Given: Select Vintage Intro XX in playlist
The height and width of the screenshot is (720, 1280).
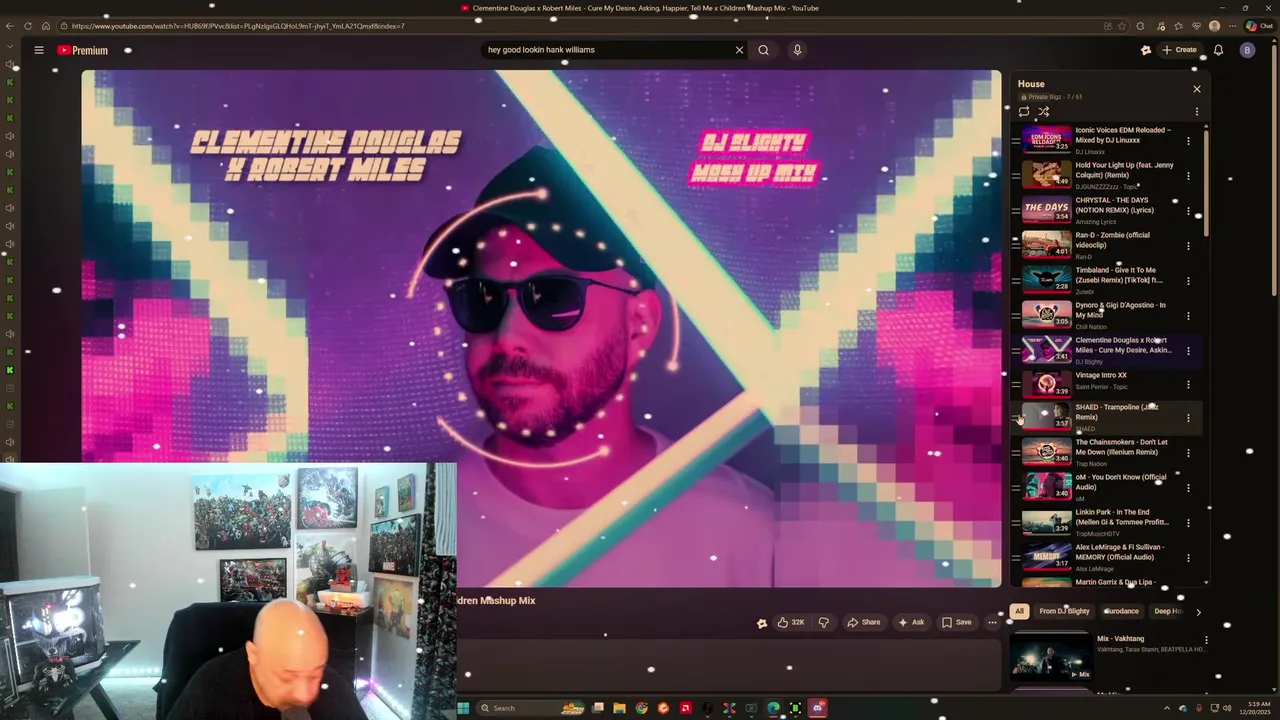Looking at the screenshot, I should [1105, 384].
